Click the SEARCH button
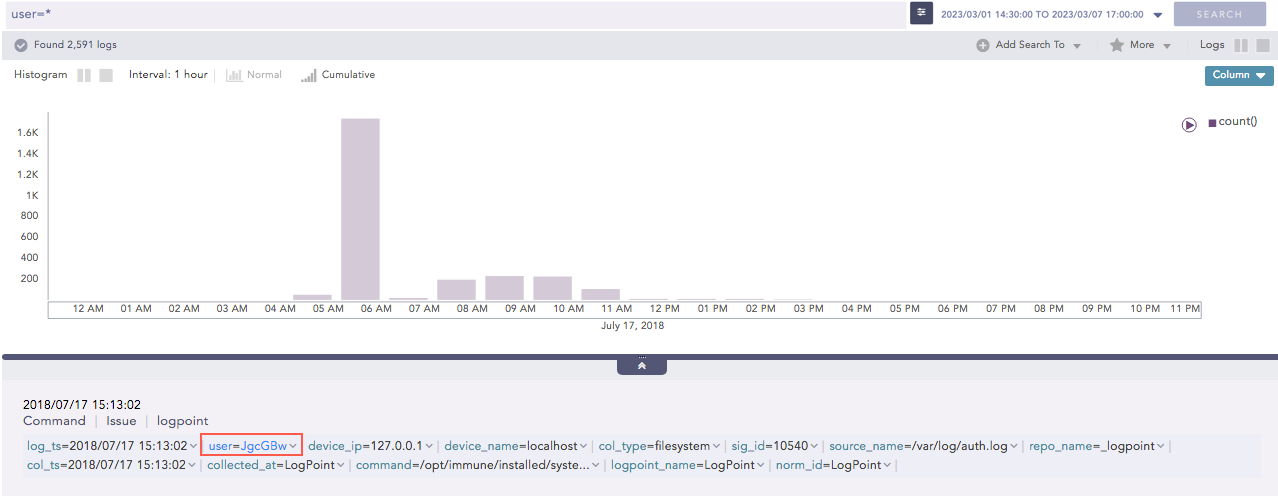 click(1219, 14)
